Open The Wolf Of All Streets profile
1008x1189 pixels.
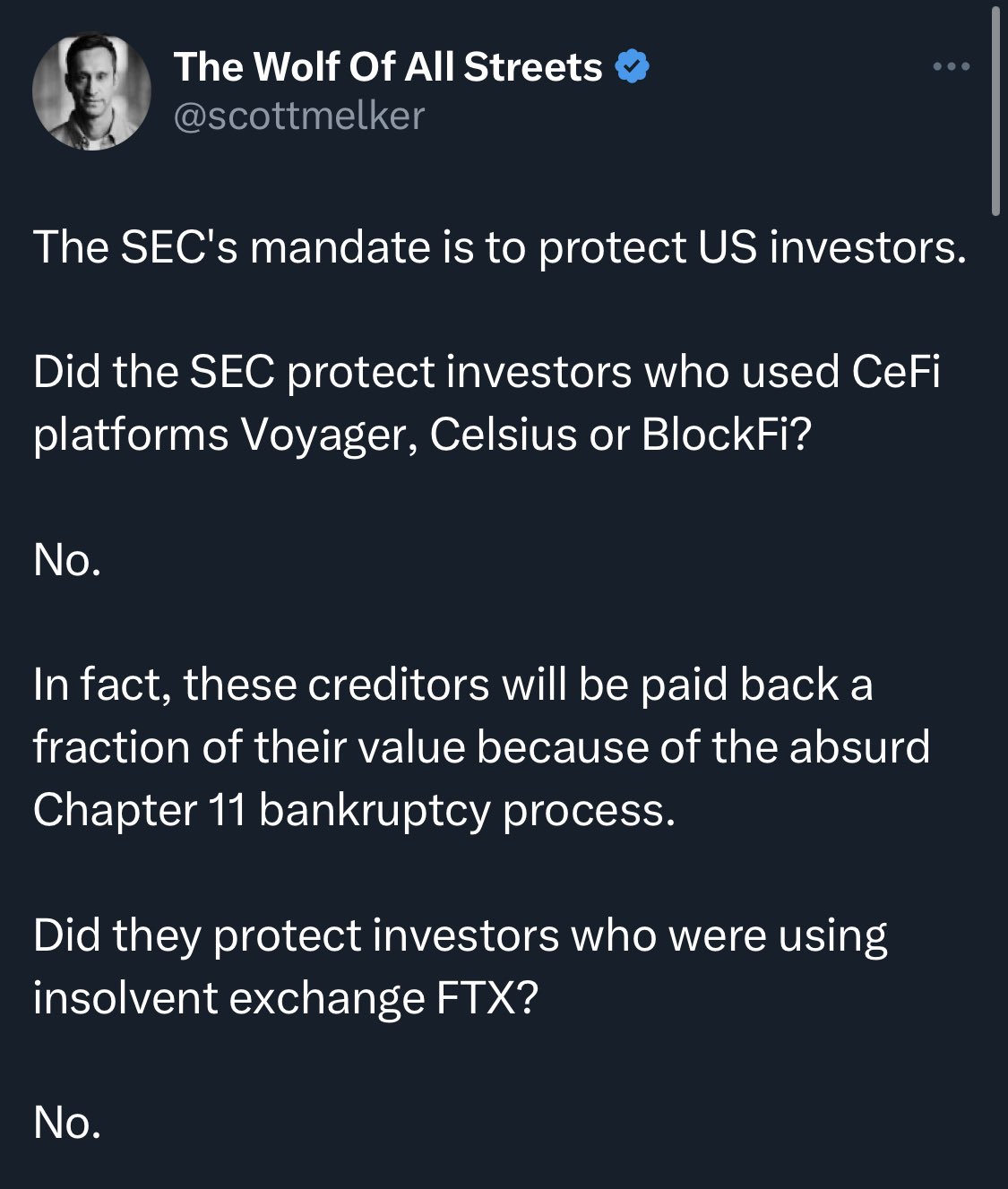[x=388, y=67]
